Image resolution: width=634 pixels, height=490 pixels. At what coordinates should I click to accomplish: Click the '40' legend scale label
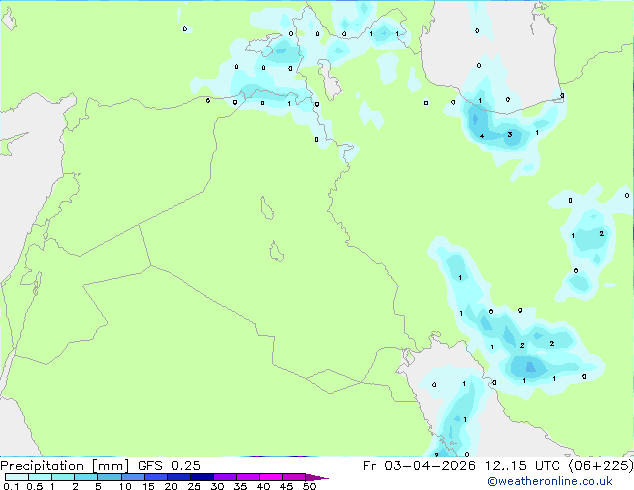point(263,486)
